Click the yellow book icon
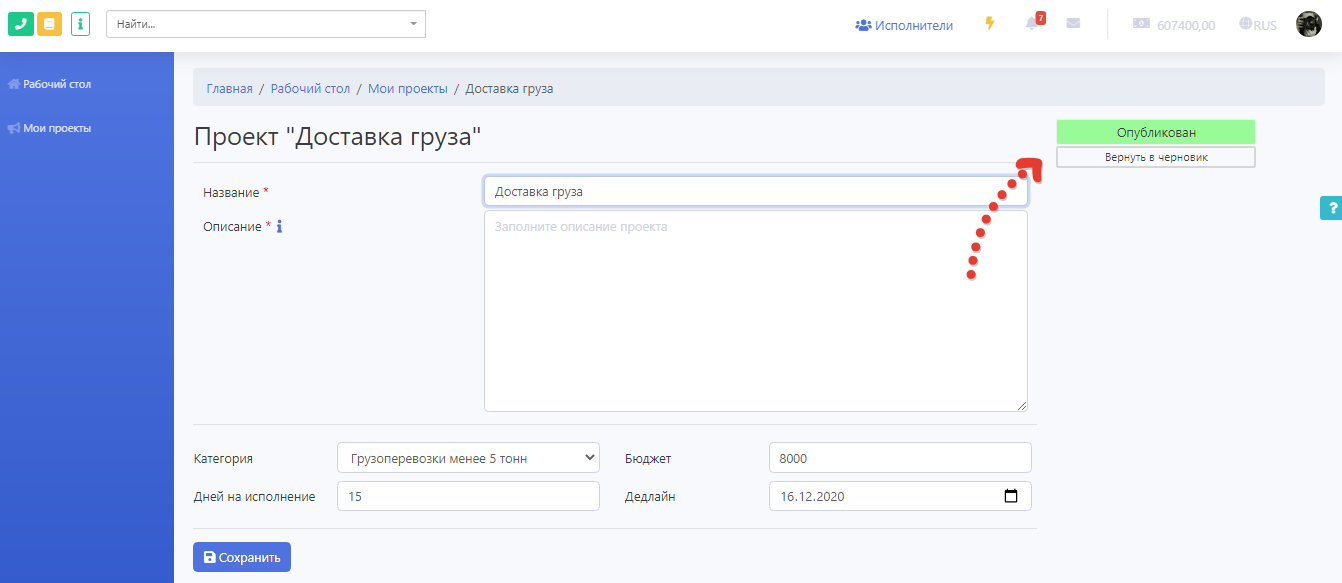Screen dimensions: 1342x583 click(x=49, y=24)
